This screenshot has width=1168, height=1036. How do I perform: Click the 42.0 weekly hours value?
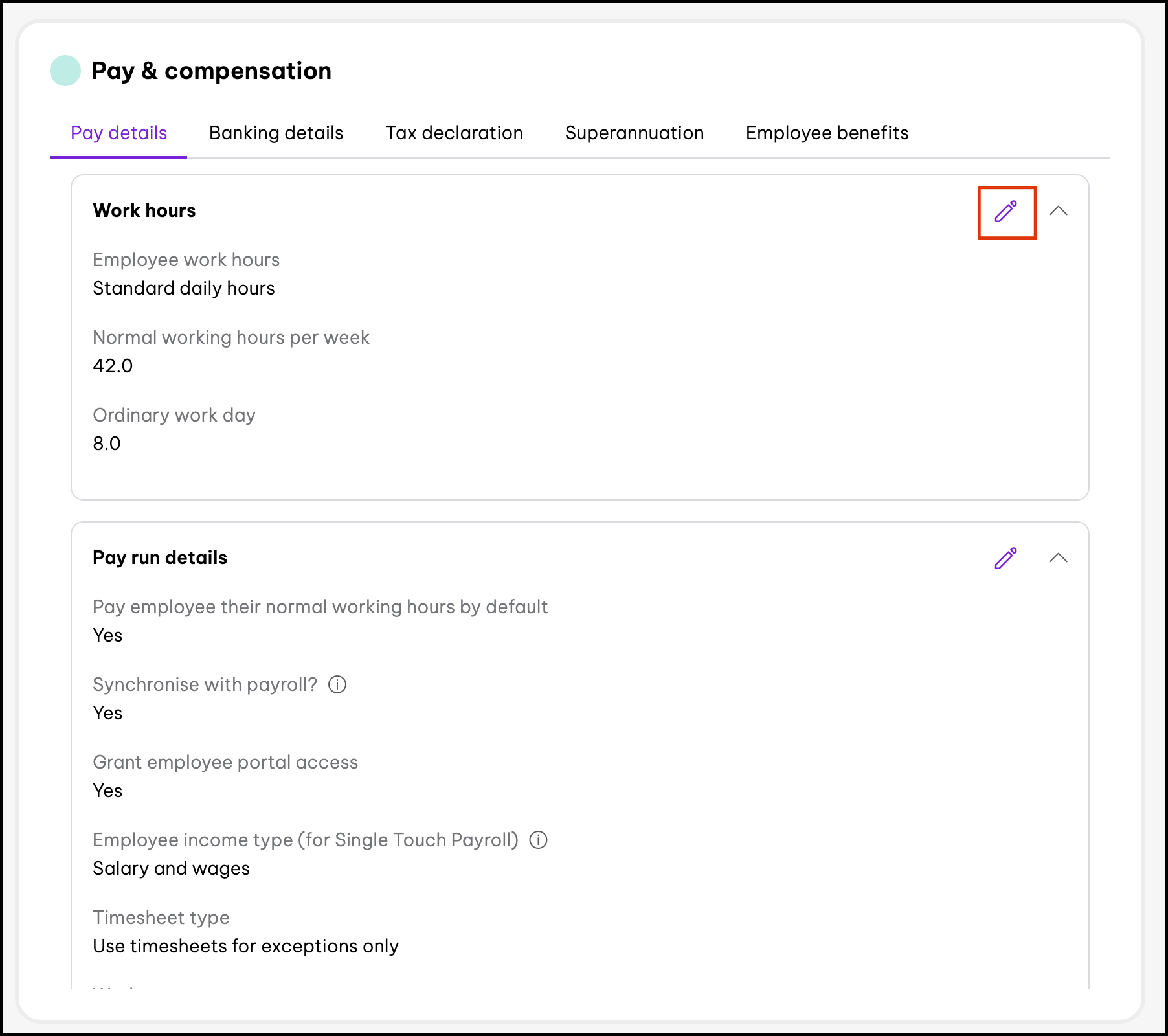point(113,366)
